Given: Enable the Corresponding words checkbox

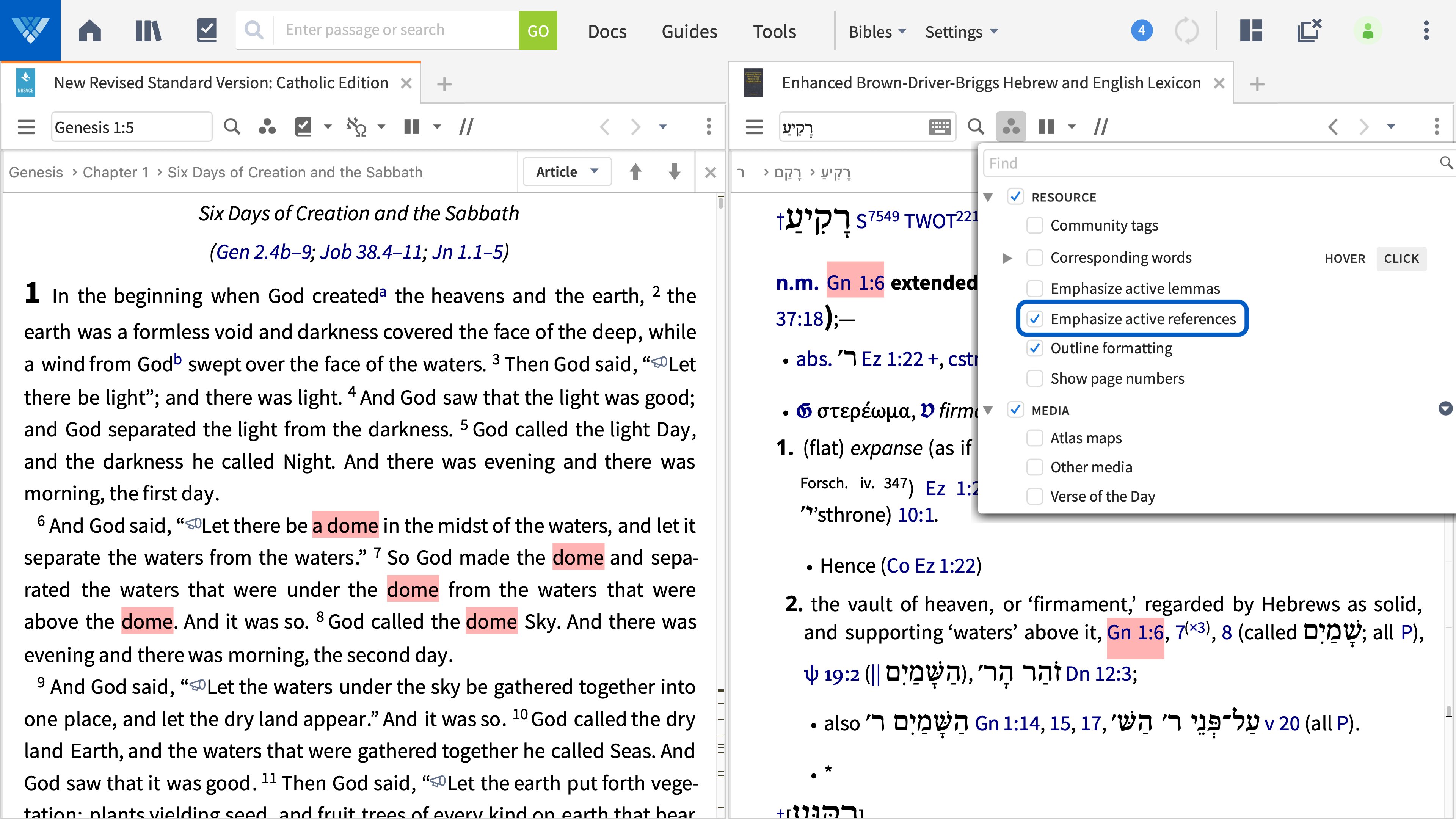Looking at the screenshot, I should [1035, 258].
